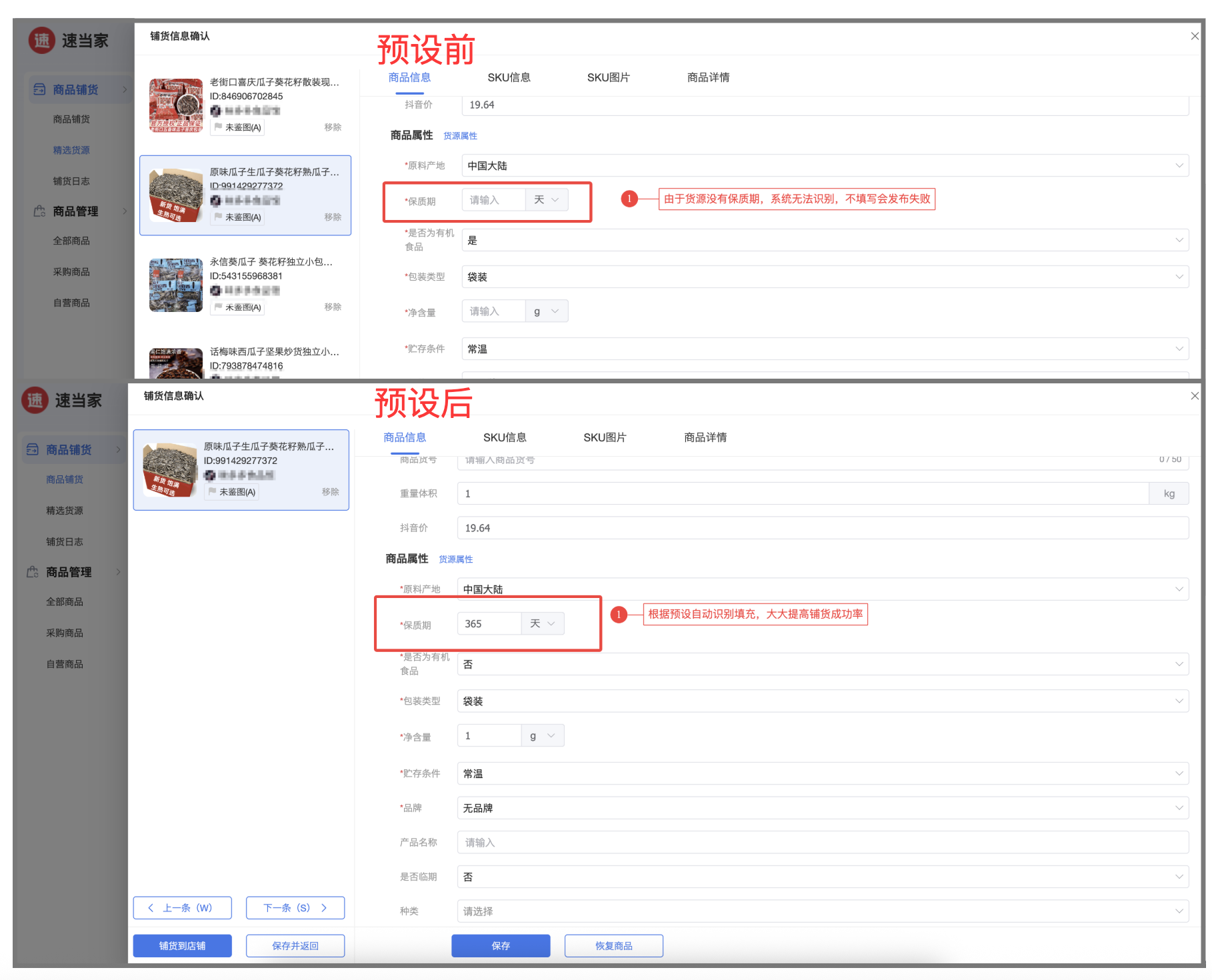The height and width of the screenshot is (980, 1212).
Task: Open the 种类 请选择 dropdown
Action: (822, 911)
